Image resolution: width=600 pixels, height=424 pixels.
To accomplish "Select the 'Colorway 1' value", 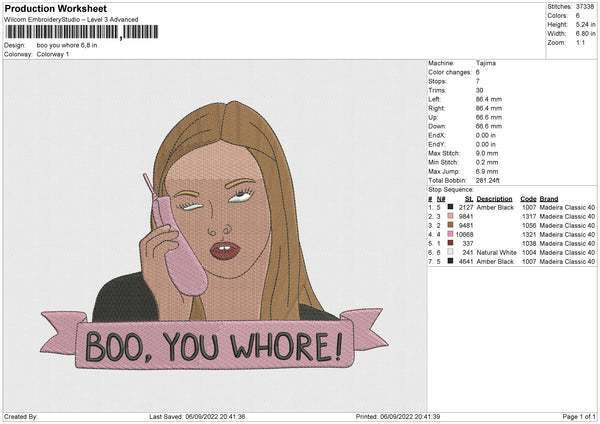I will (53, 54).
